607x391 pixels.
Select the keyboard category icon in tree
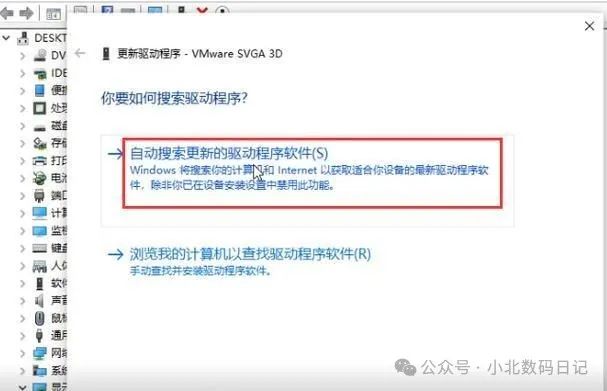[x=39, y=248]
